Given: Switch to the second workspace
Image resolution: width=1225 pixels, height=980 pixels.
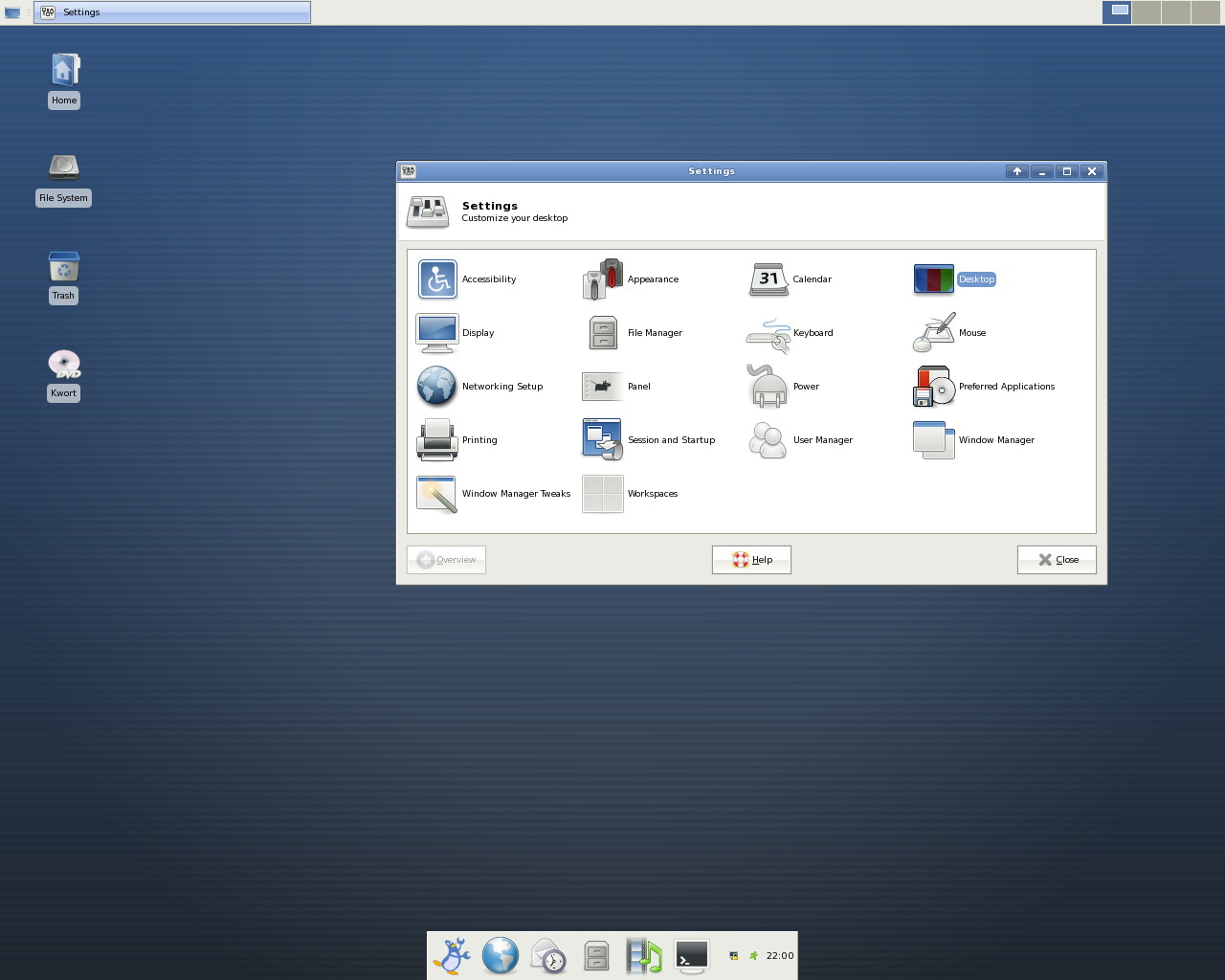Looking at the screenshot, I should (x=1147, y=12).
